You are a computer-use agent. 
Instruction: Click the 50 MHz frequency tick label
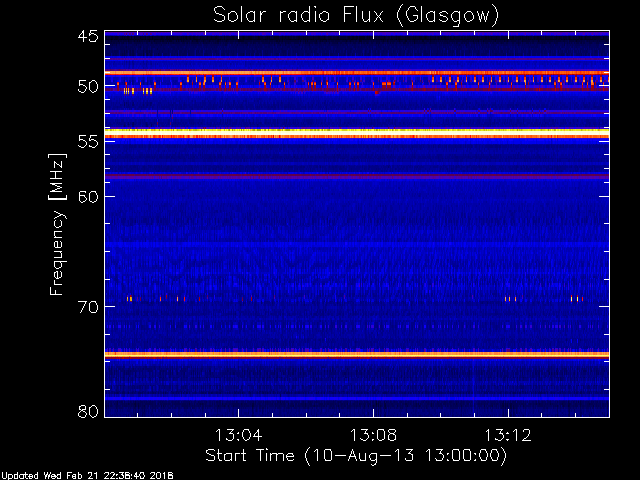coord(87,87)
